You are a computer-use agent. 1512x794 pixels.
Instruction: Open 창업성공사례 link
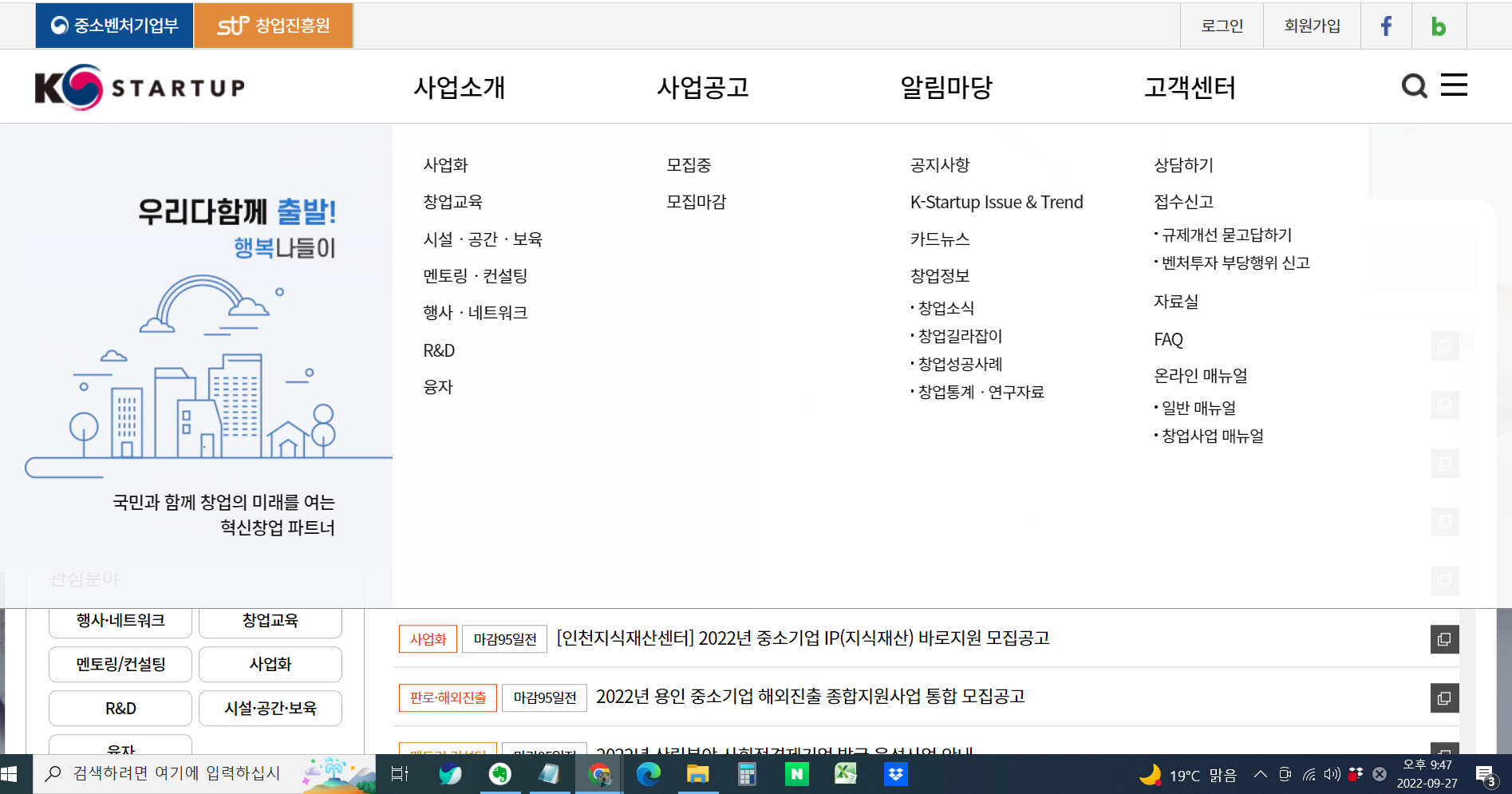pos(960,364)
